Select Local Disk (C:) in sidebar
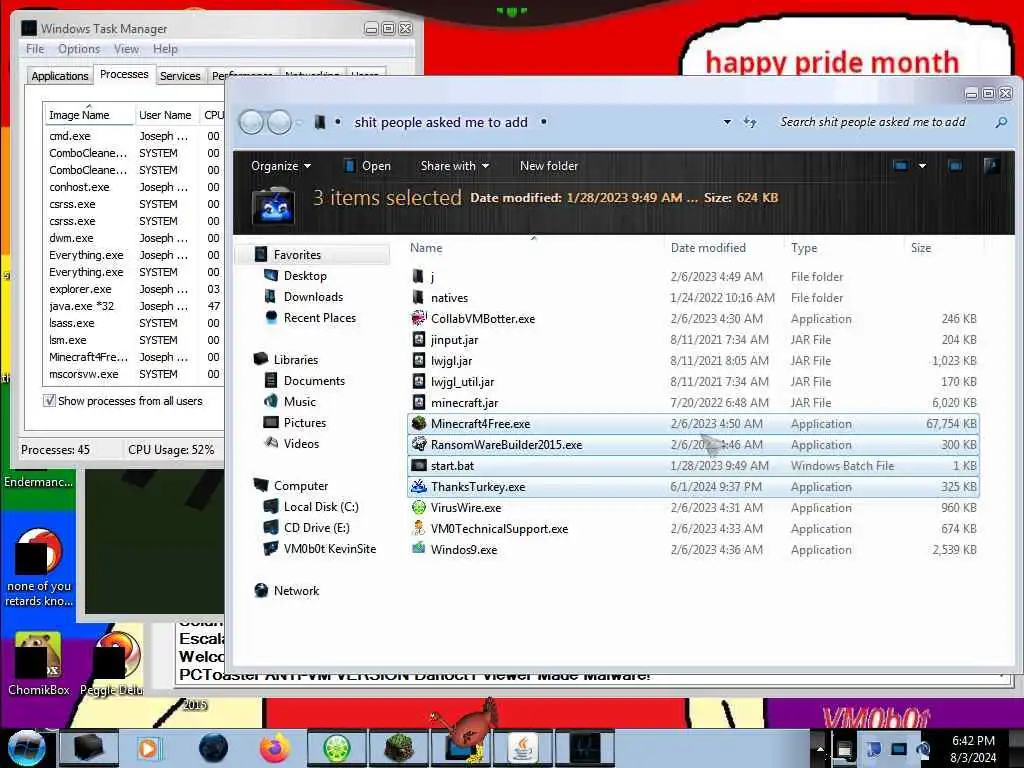Viewport: 1024px width, 768px height. click(321, 507)
